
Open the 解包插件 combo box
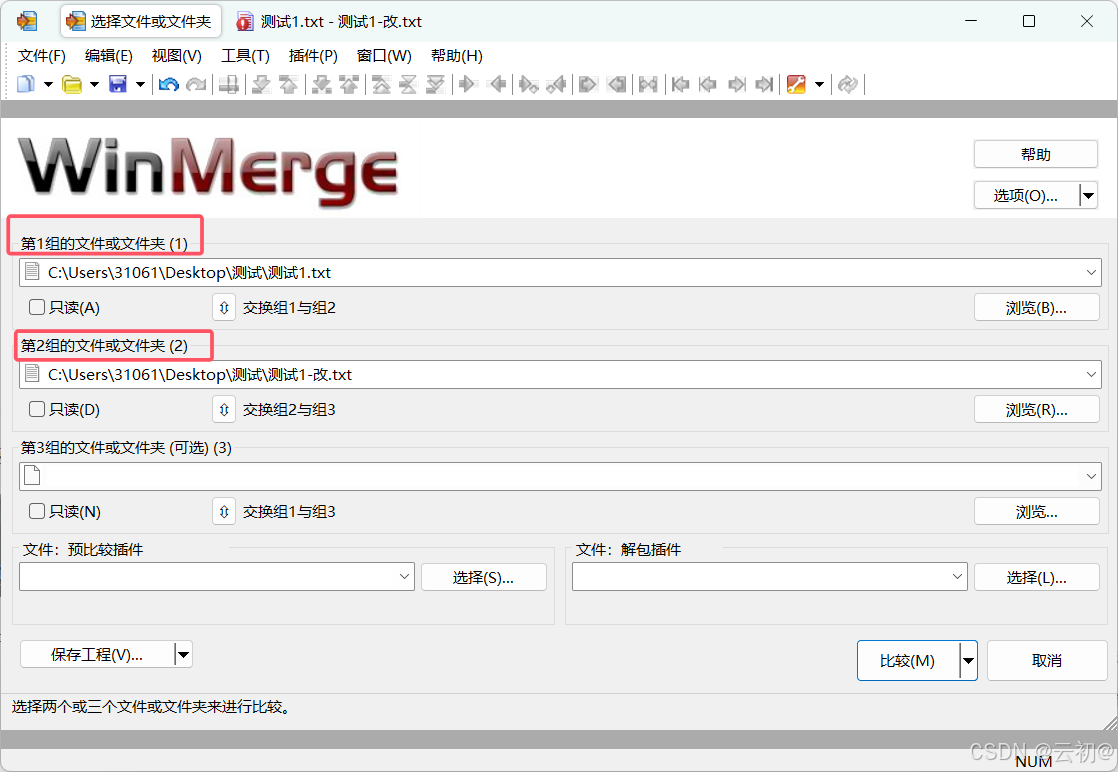[769, 577]
